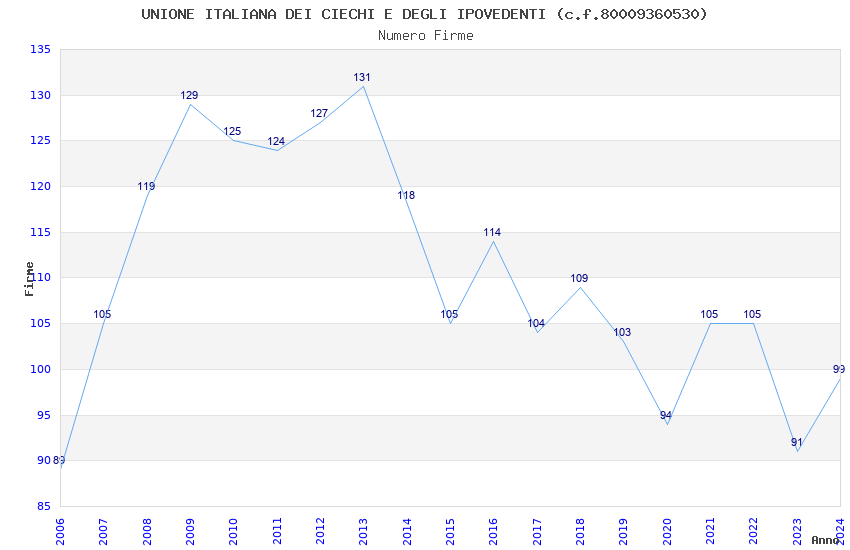
Task: Click y-axis tick label 120
Action: [x=40, y=186]
